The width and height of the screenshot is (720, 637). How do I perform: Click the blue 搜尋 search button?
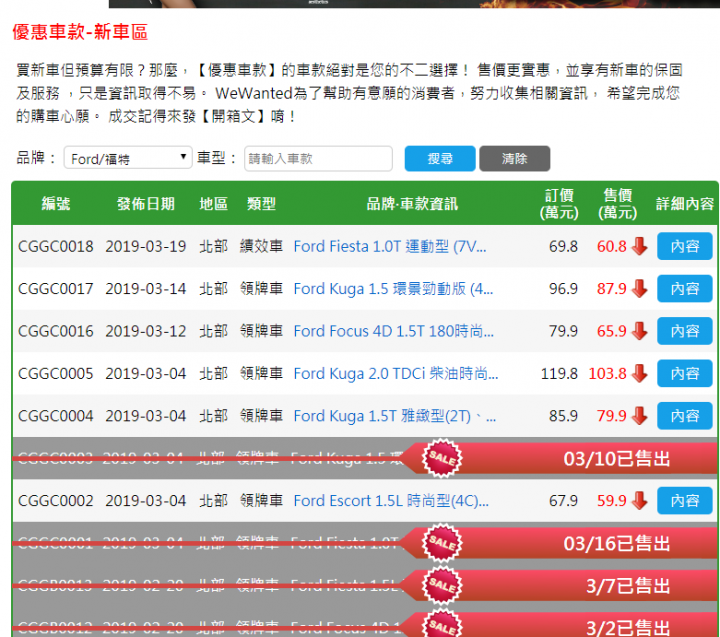[440, 158]
